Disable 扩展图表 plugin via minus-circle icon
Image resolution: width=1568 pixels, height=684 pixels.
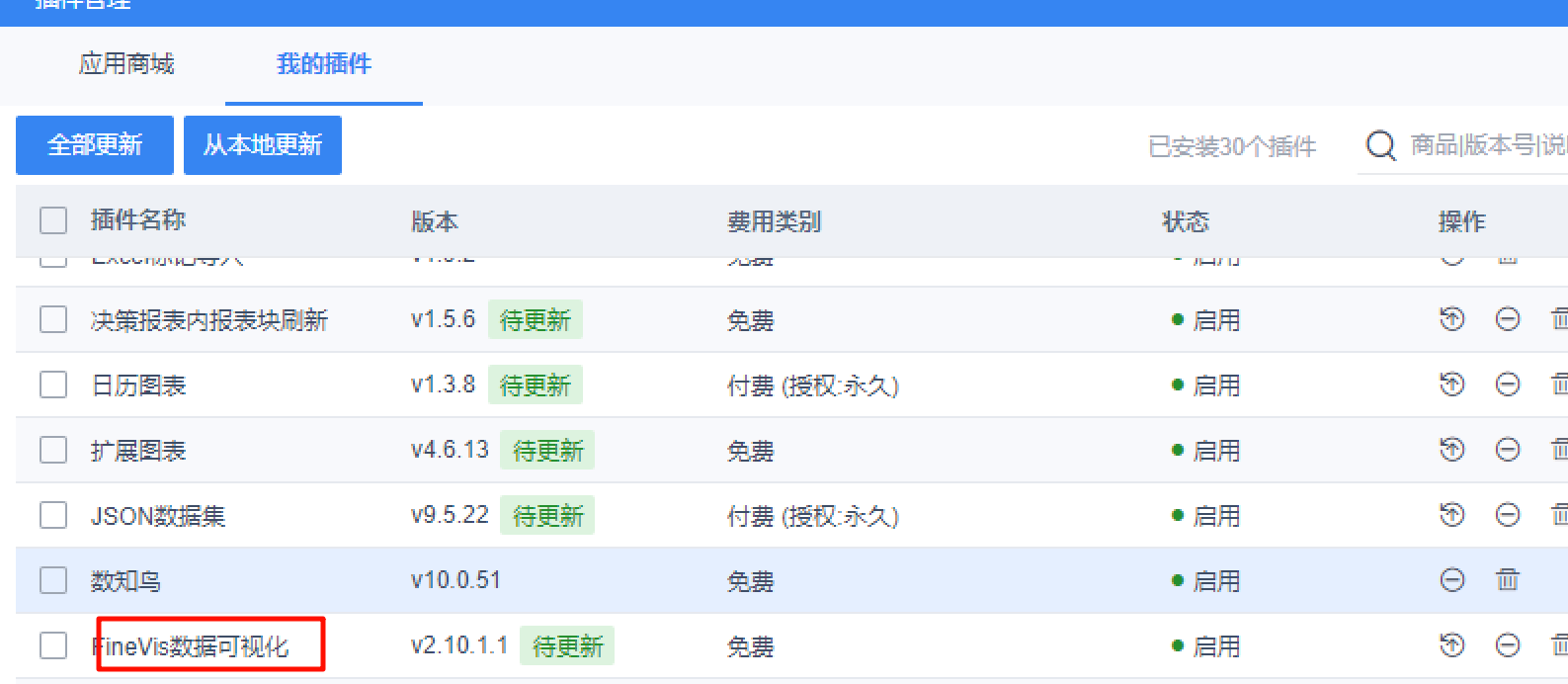1508,450
